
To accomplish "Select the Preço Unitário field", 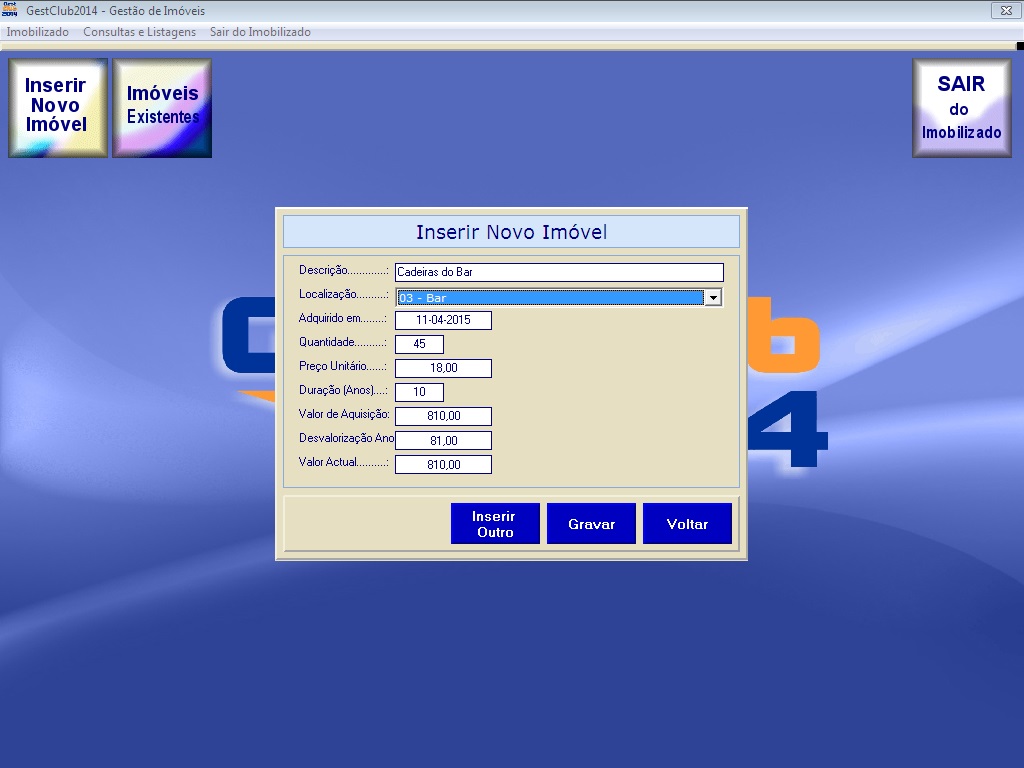I will pyautogui.click(x=443, y=368).
